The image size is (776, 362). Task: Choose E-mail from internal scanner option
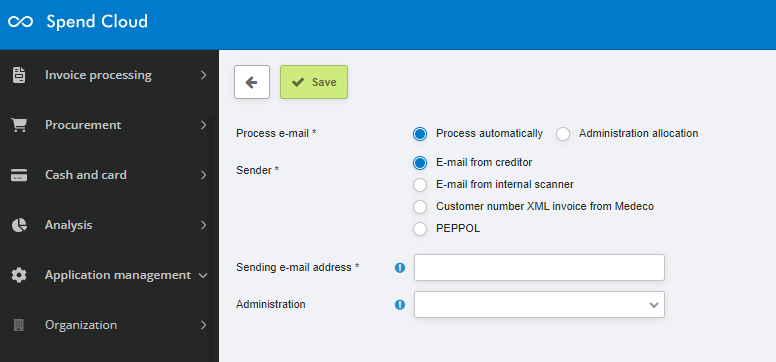tap(420, 185)
